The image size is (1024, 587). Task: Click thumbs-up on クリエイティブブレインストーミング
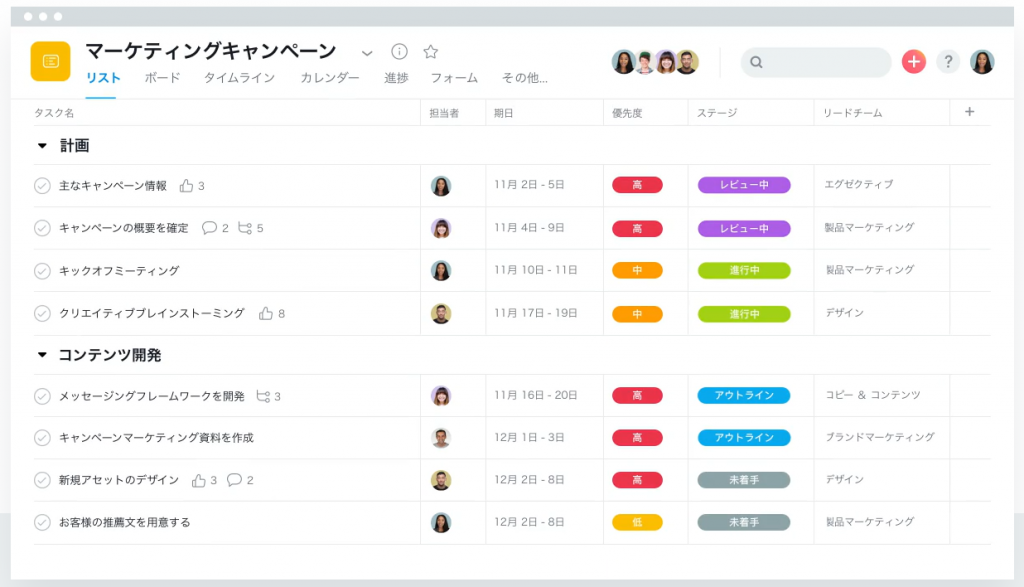[x=265, y=313]
